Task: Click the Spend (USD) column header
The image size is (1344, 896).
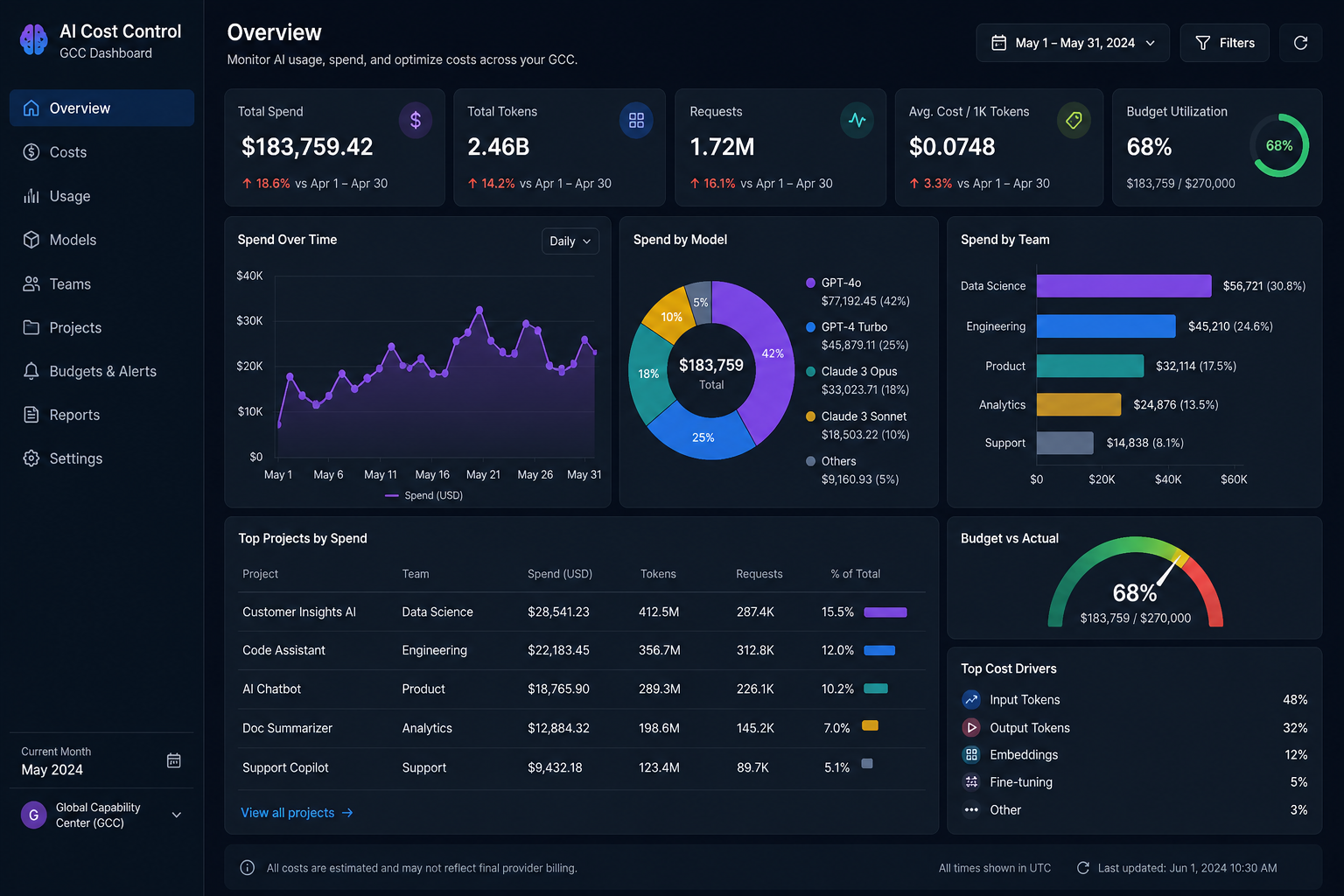Action: [560, 574]
